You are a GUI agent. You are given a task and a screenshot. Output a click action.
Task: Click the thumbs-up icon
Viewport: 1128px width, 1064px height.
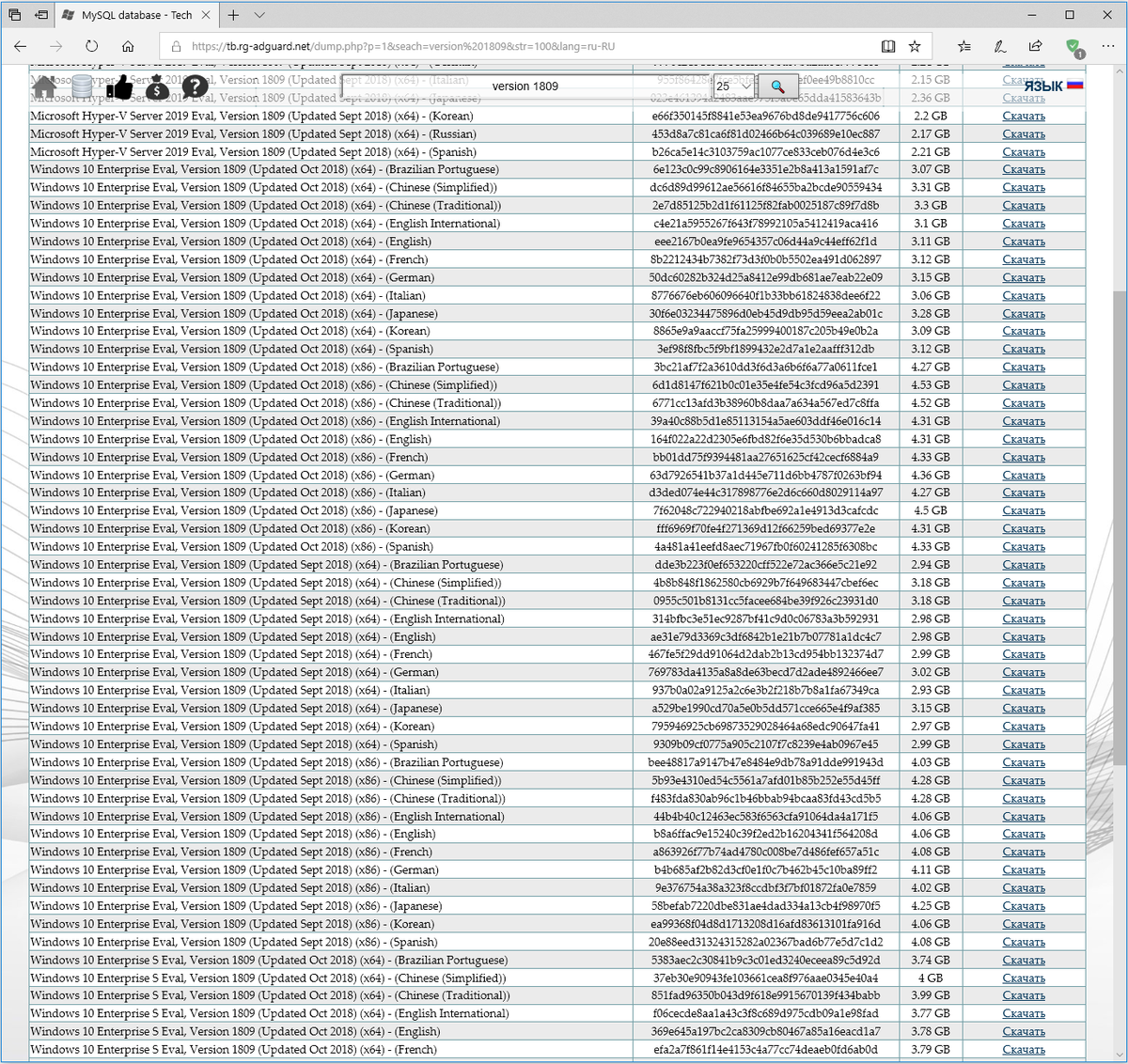click(119, 87)
